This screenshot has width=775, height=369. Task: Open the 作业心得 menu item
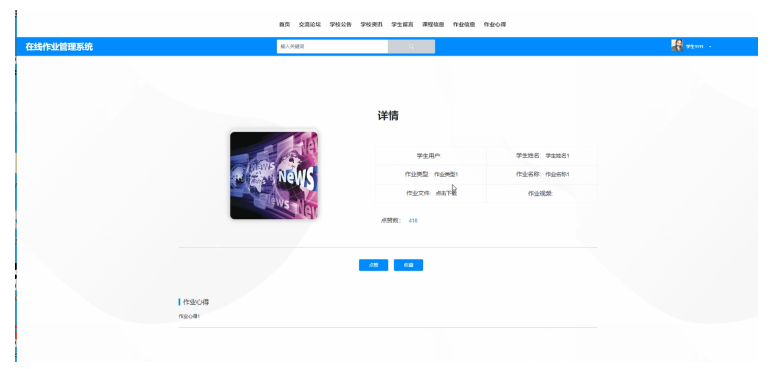click(495, 24)
